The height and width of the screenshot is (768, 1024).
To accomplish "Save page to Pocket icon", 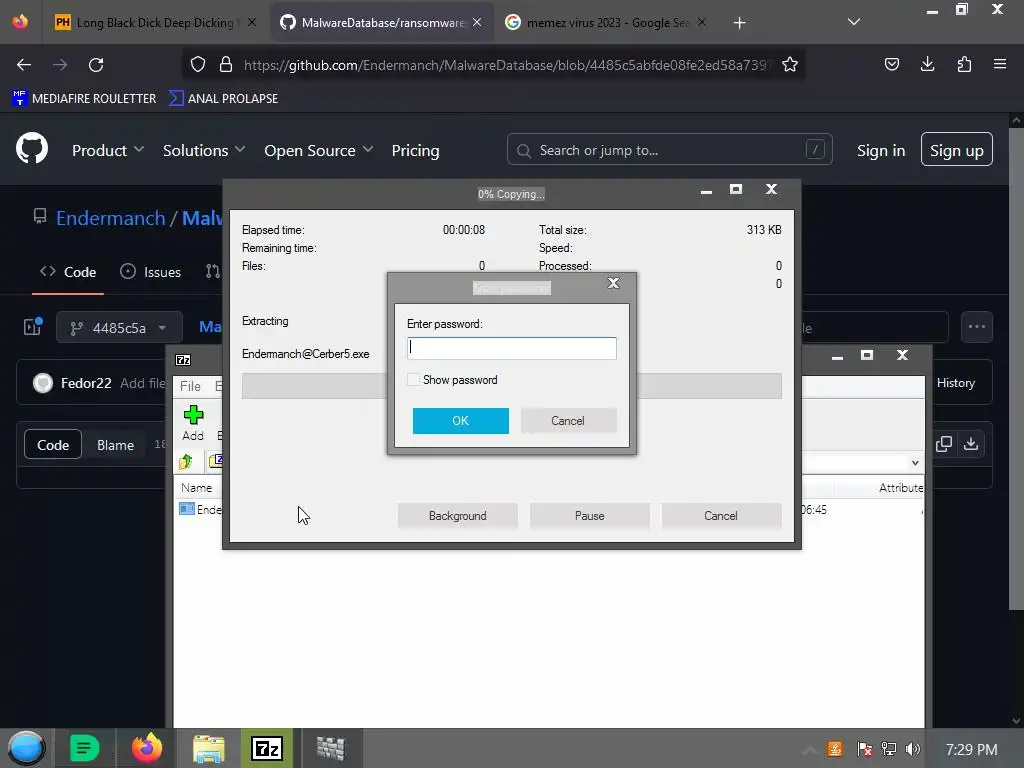I will pyautogui.click(x=891, y=64).
